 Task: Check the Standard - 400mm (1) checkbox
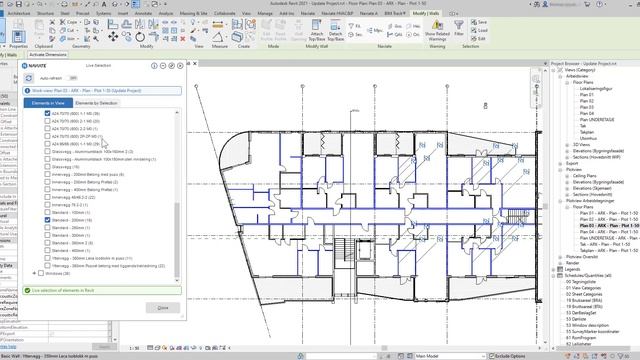pos(47,250)
